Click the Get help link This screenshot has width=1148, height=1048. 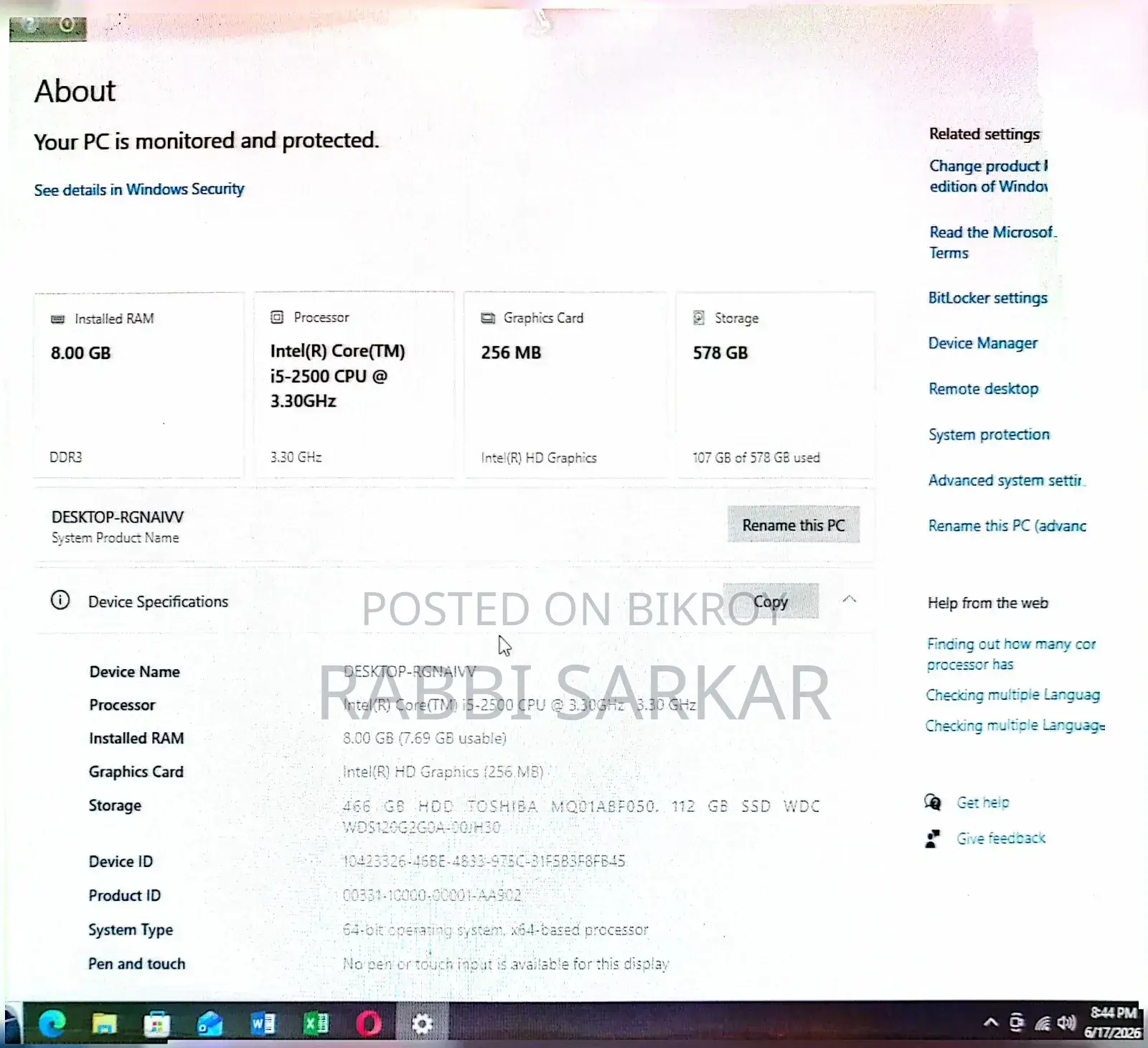[x=983, y=803]
